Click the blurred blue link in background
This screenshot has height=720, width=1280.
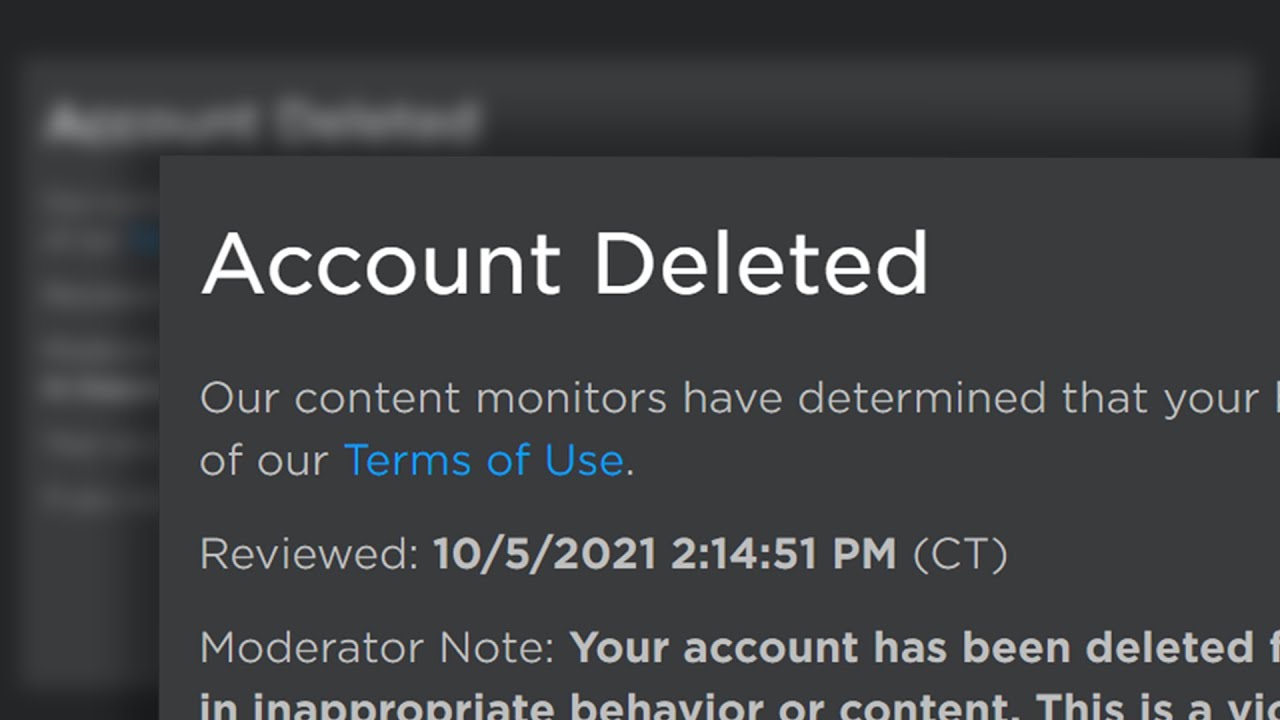coord(146,240)
